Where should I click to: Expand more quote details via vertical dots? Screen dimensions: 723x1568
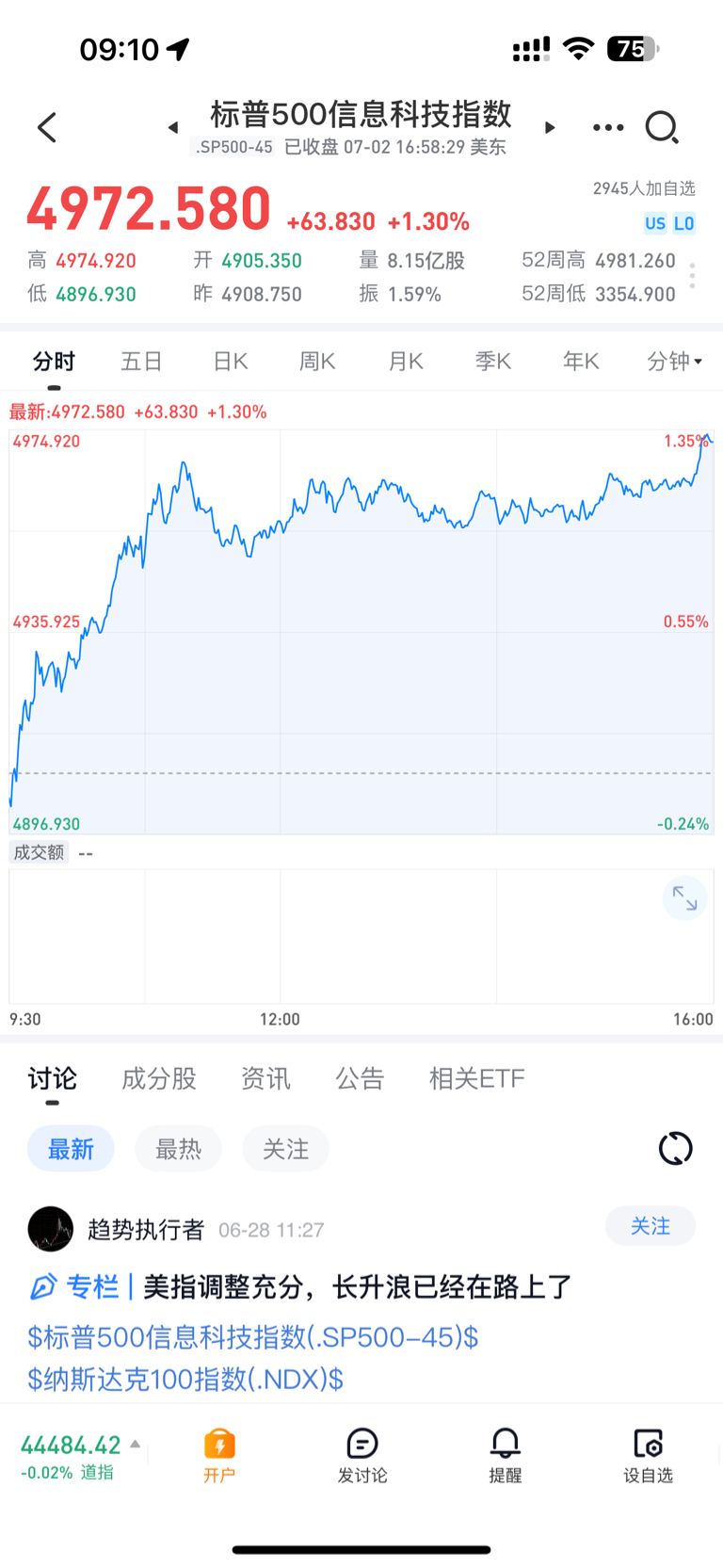692,276
